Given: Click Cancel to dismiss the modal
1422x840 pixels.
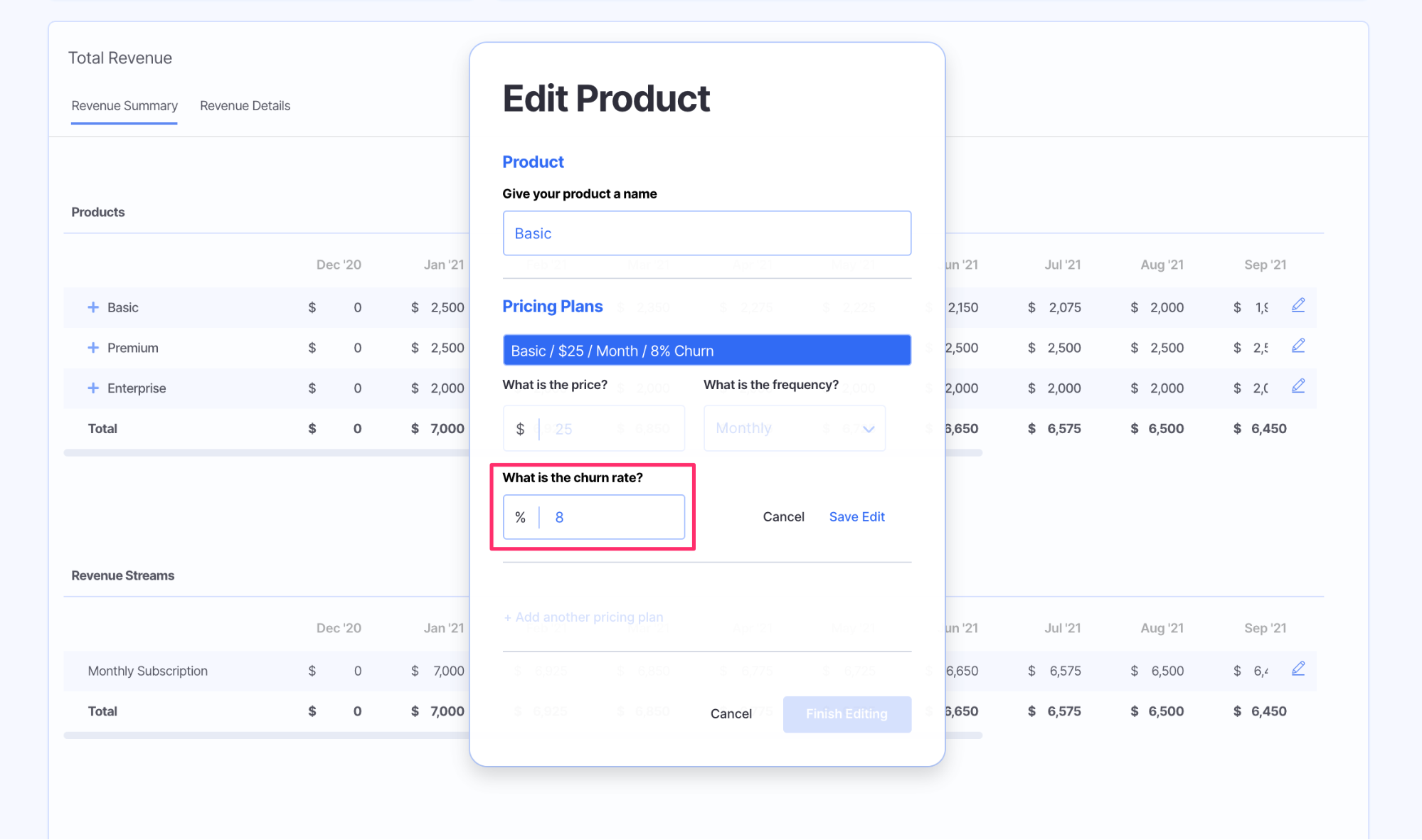Looking at the screenshot, I should (730, 714).
